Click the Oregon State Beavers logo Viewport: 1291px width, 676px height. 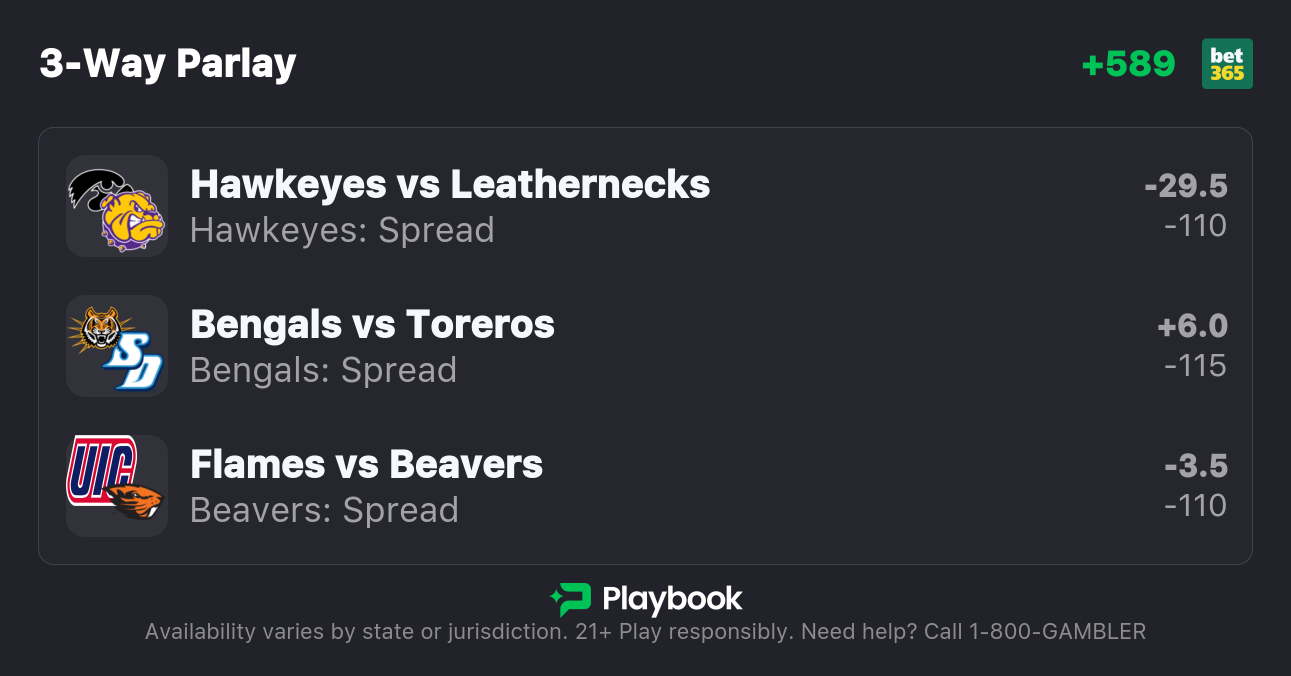(135, 499)
